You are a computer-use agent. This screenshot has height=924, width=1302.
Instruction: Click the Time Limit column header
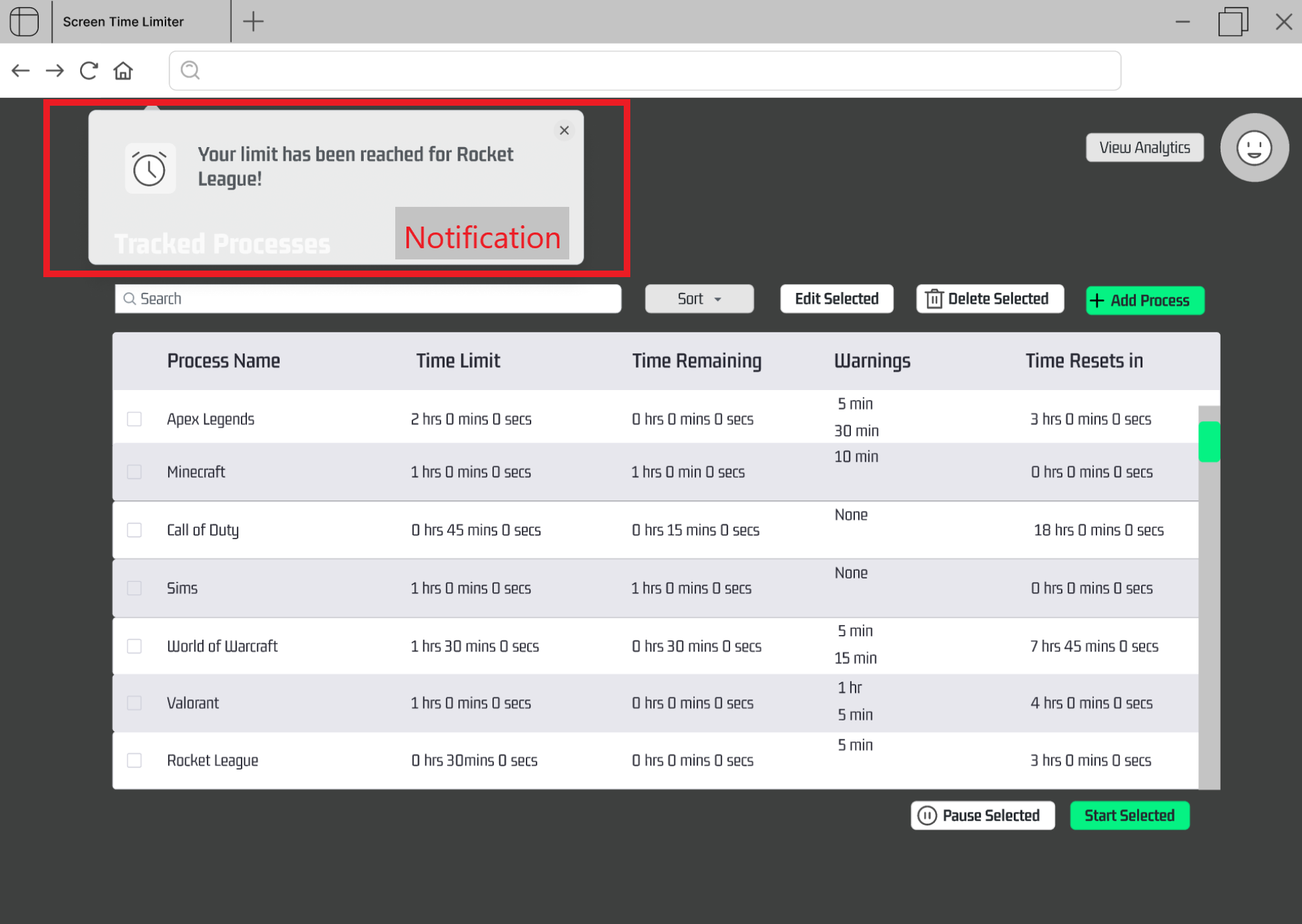(x=458, y=361)
